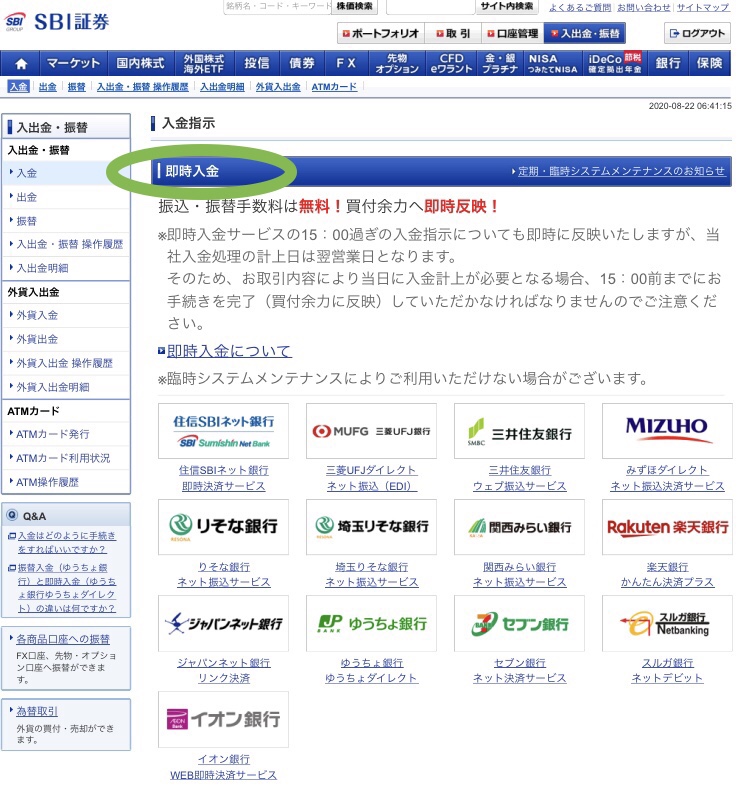The image size is (749, 799).
Task: Open the 先物オプション menu
Action: tap(397, 63)
